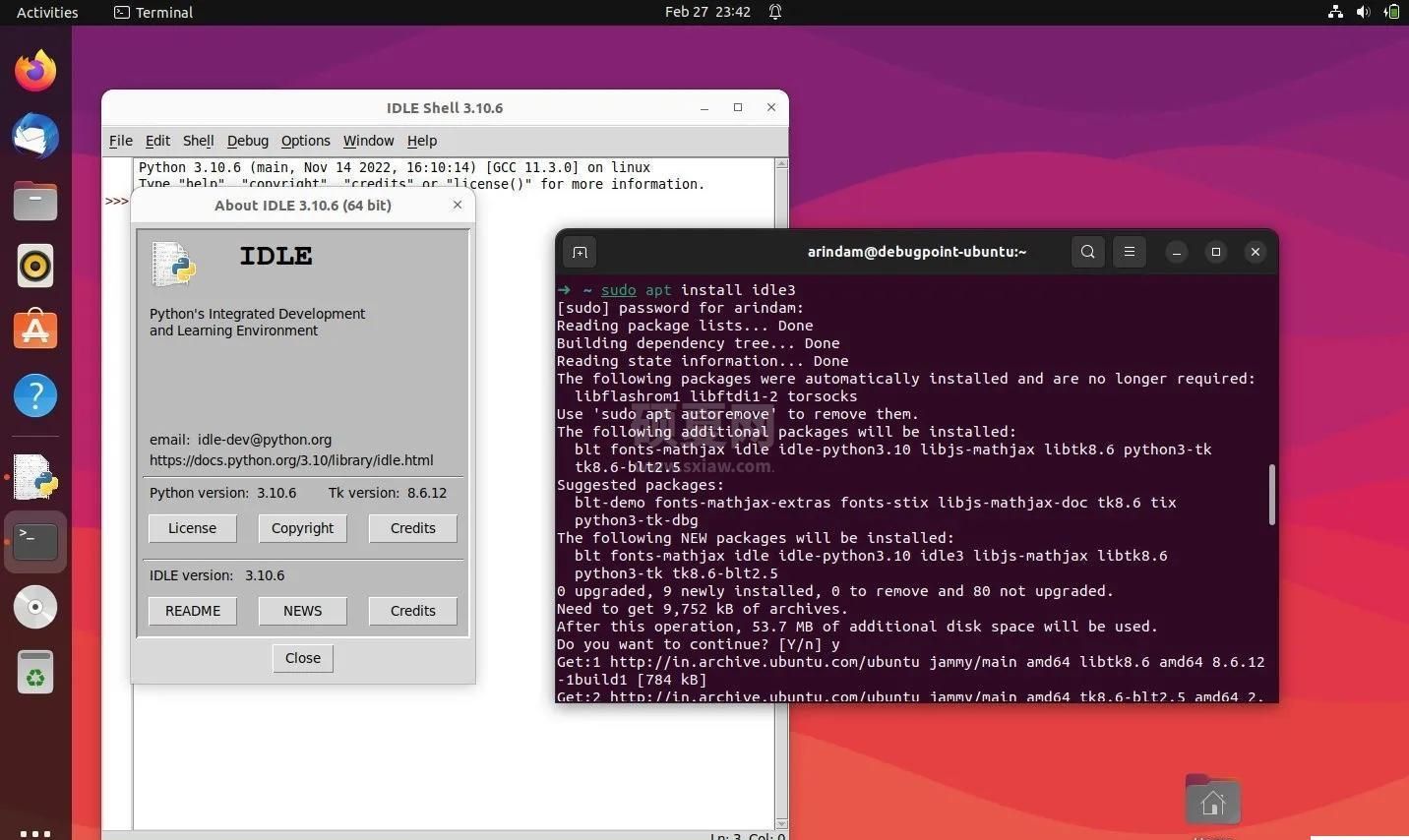Image resolution: width=1409 pixels, height=840 pixels.
Task: Click IDLE Shell scrollbar up arrow
Action: (x=781, y=163)
